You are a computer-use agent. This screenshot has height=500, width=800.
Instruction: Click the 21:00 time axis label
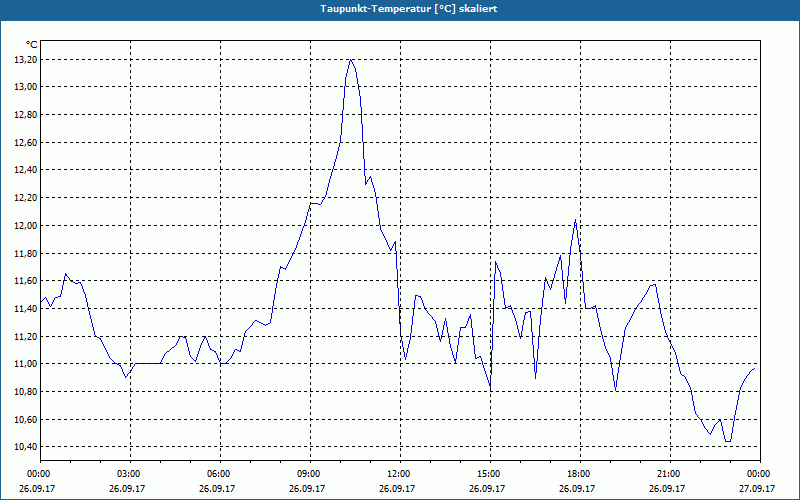coord(670,474)
